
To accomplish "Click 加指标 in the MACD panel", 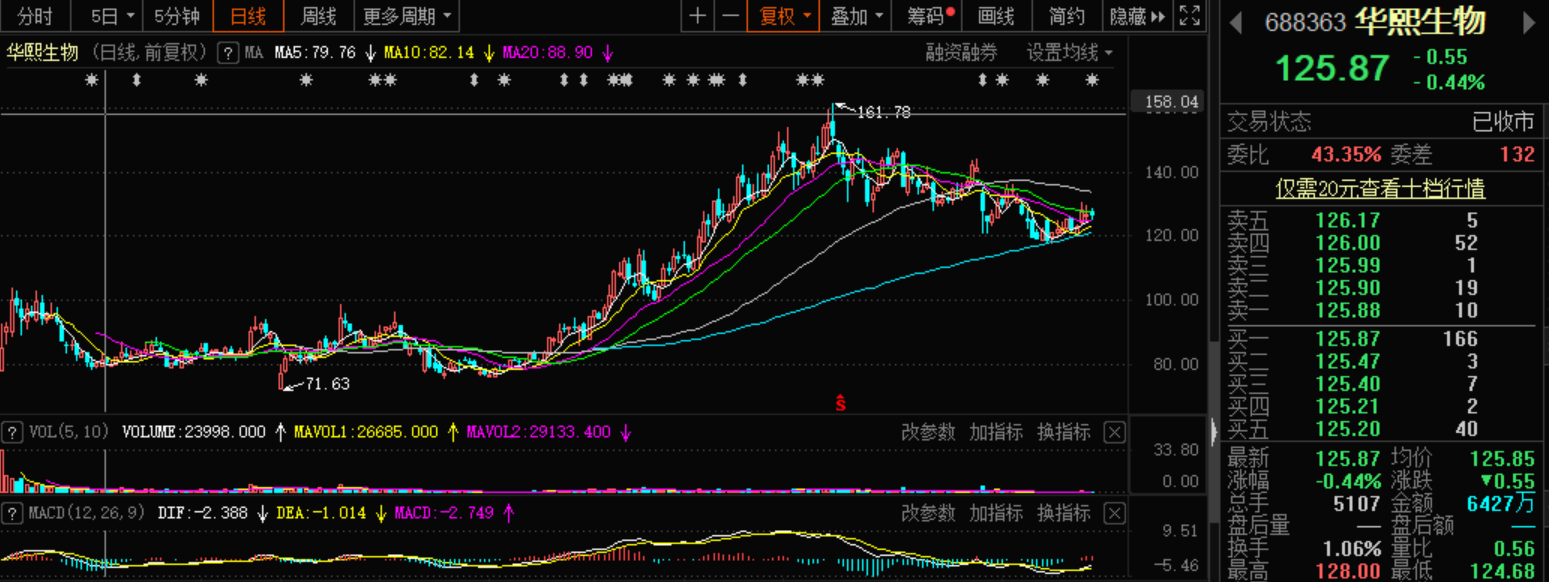I will point(996,513).
